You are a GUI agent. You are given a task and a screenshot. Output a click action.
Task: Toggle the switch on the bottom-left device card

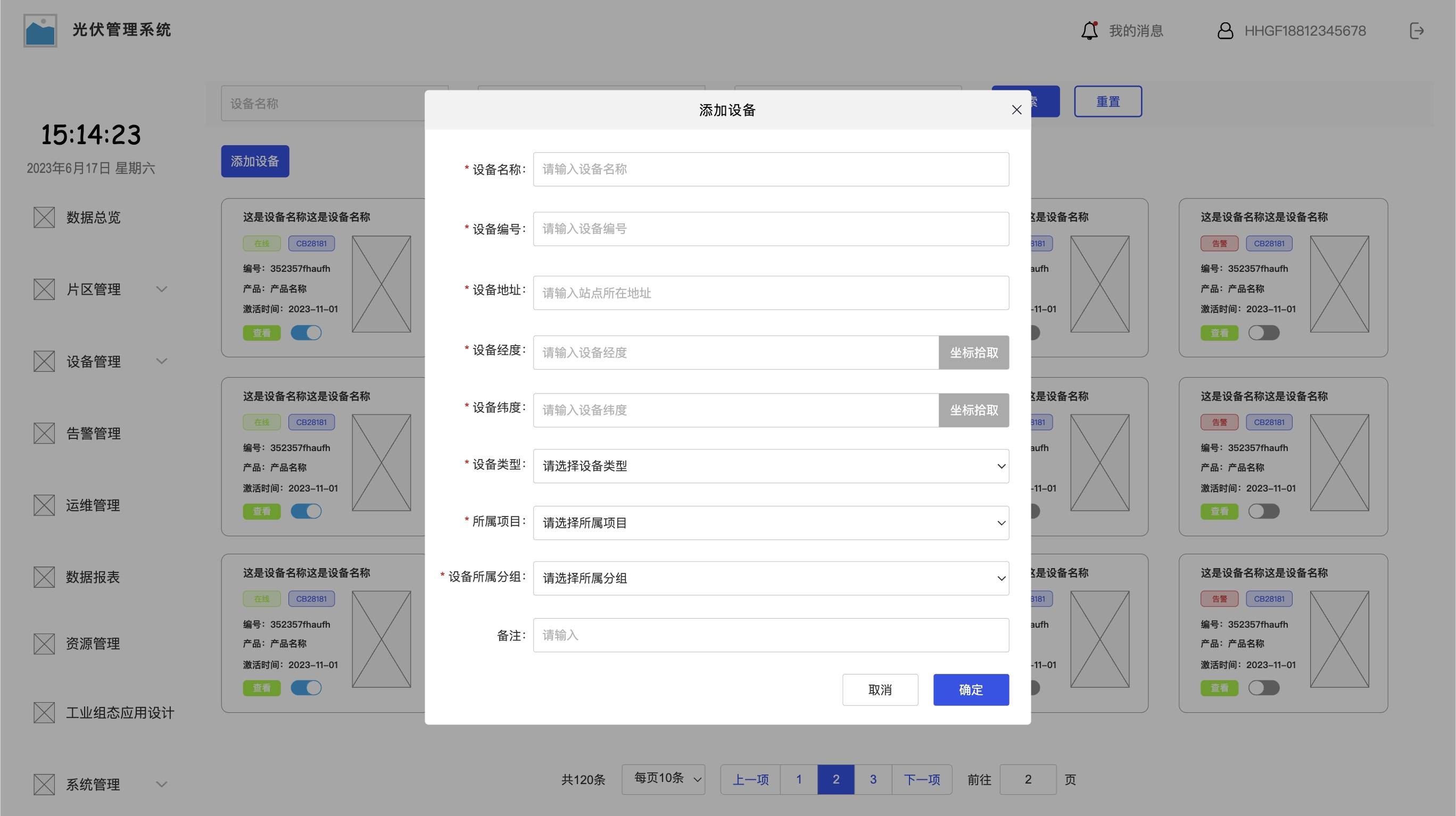click(307, 688)
